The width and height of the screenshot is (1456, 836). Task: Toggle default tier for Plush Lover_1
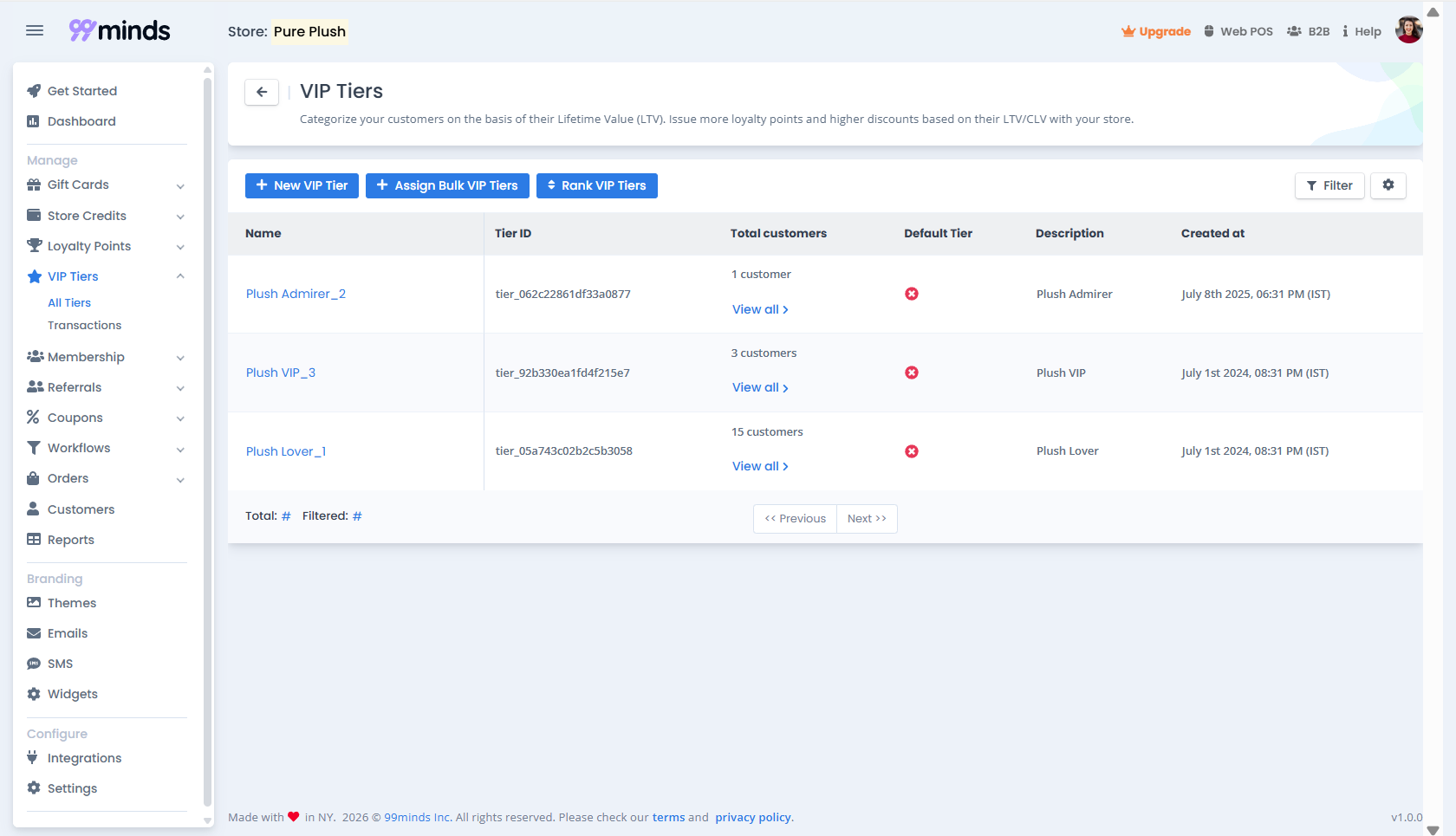click(x=912, y=451)
